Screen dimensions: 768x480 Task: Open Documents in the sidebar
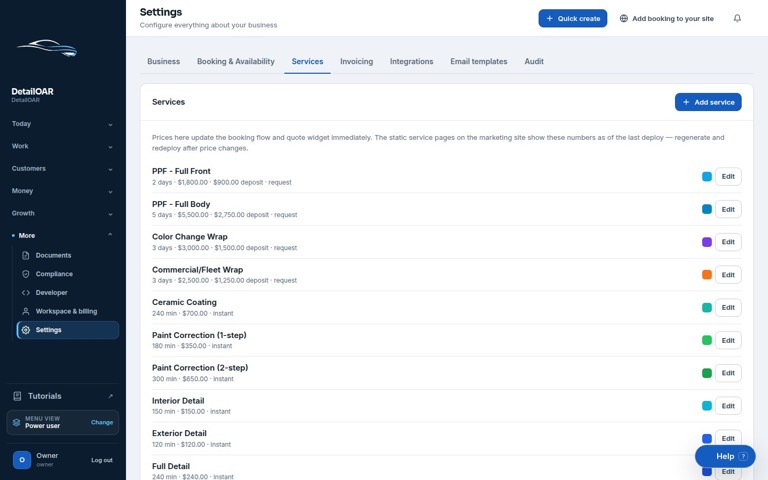click(x=68, y=255)
